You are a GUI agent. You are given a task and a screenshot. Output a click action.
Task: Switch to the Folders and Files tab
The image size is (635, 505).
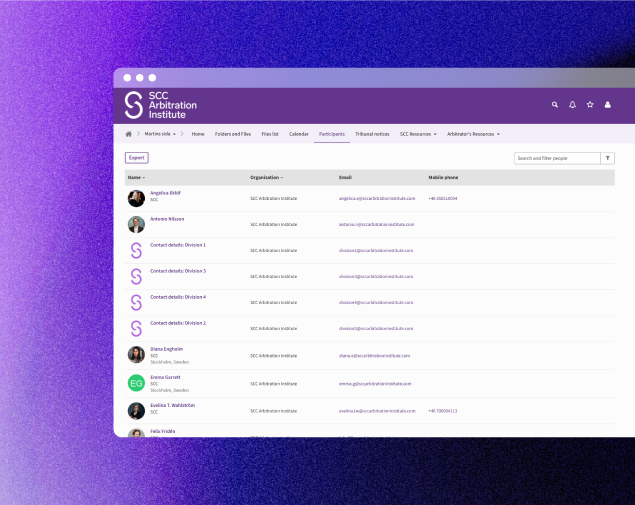pos(233,133)
